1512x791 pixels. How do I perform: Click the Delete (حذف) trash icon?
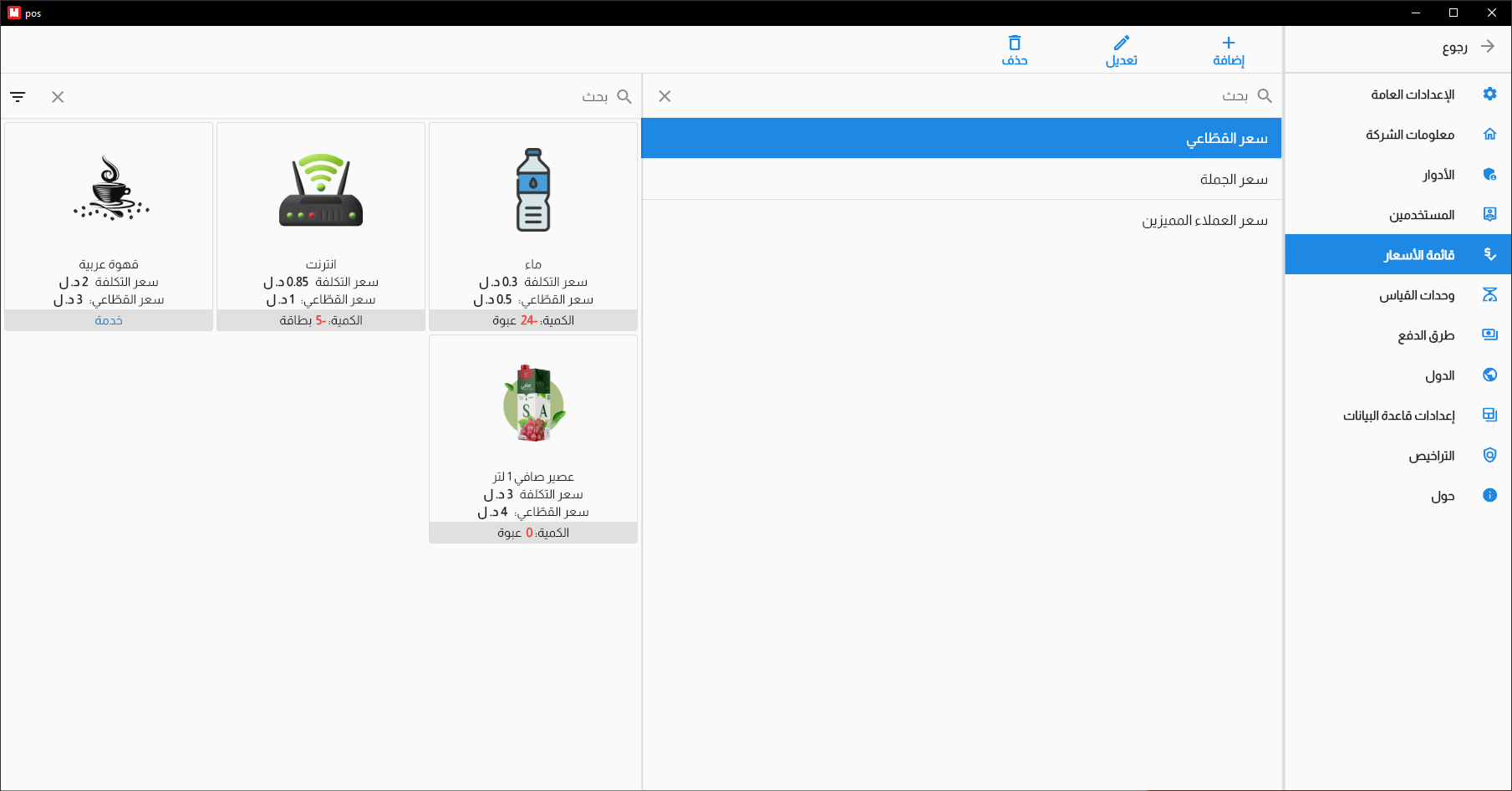tap(1014, 43)
